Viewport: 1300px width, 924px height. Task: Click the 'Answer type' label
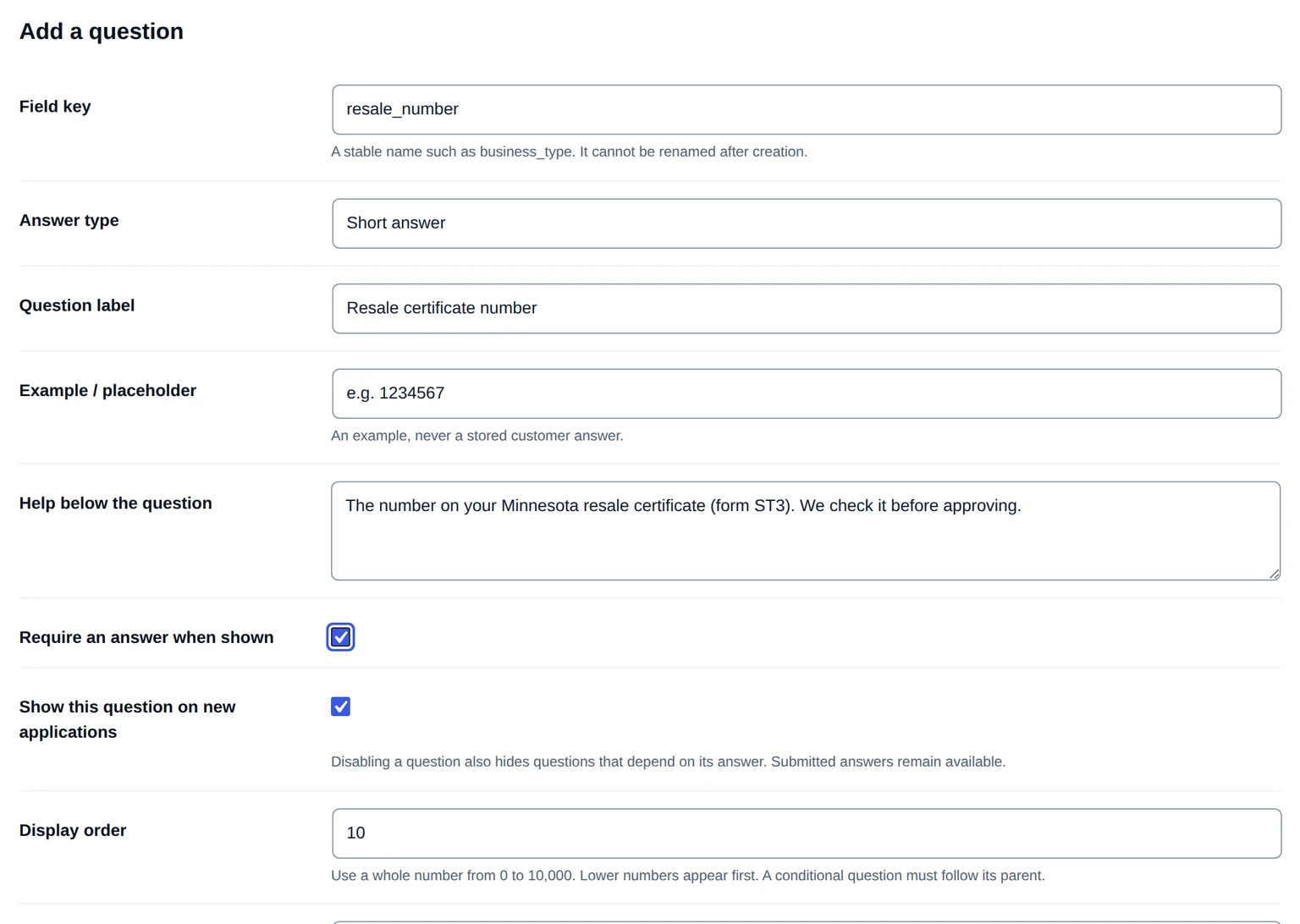click(69, 221)
